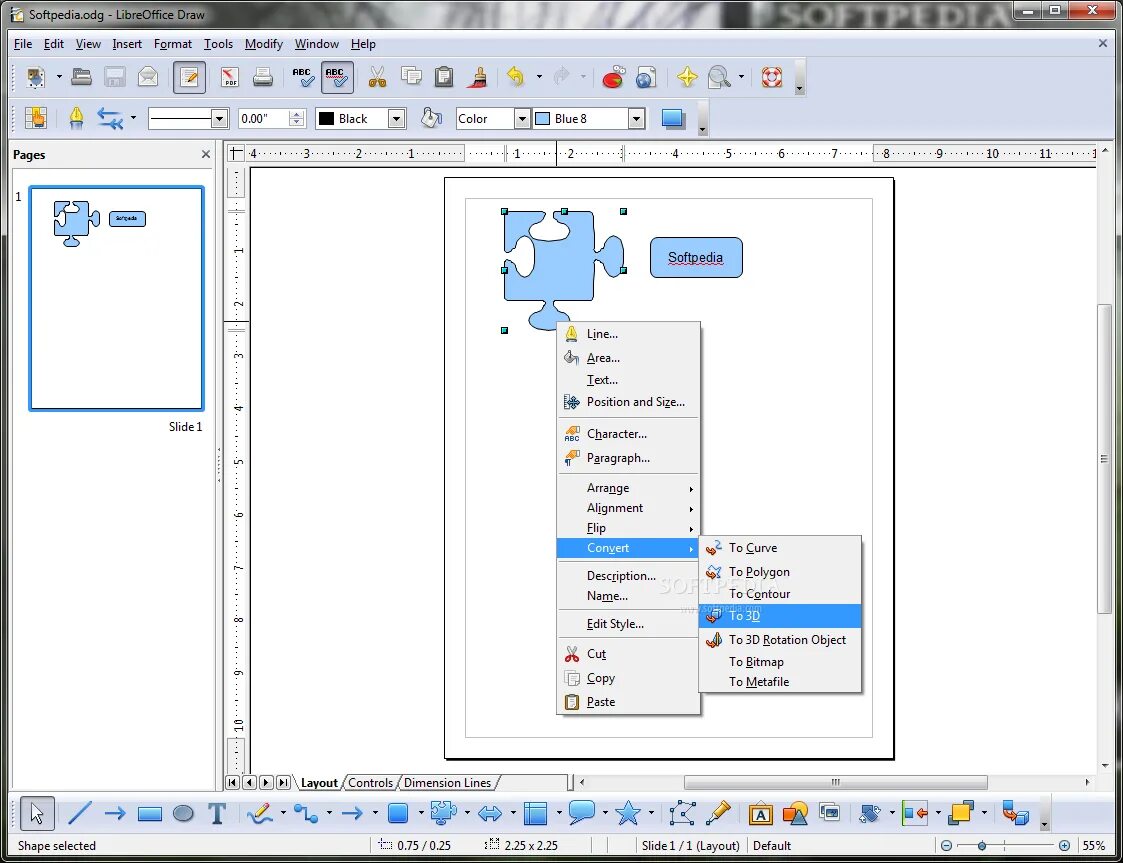
Task: Expand the Alignment submenu
Action: click(628, 508)
